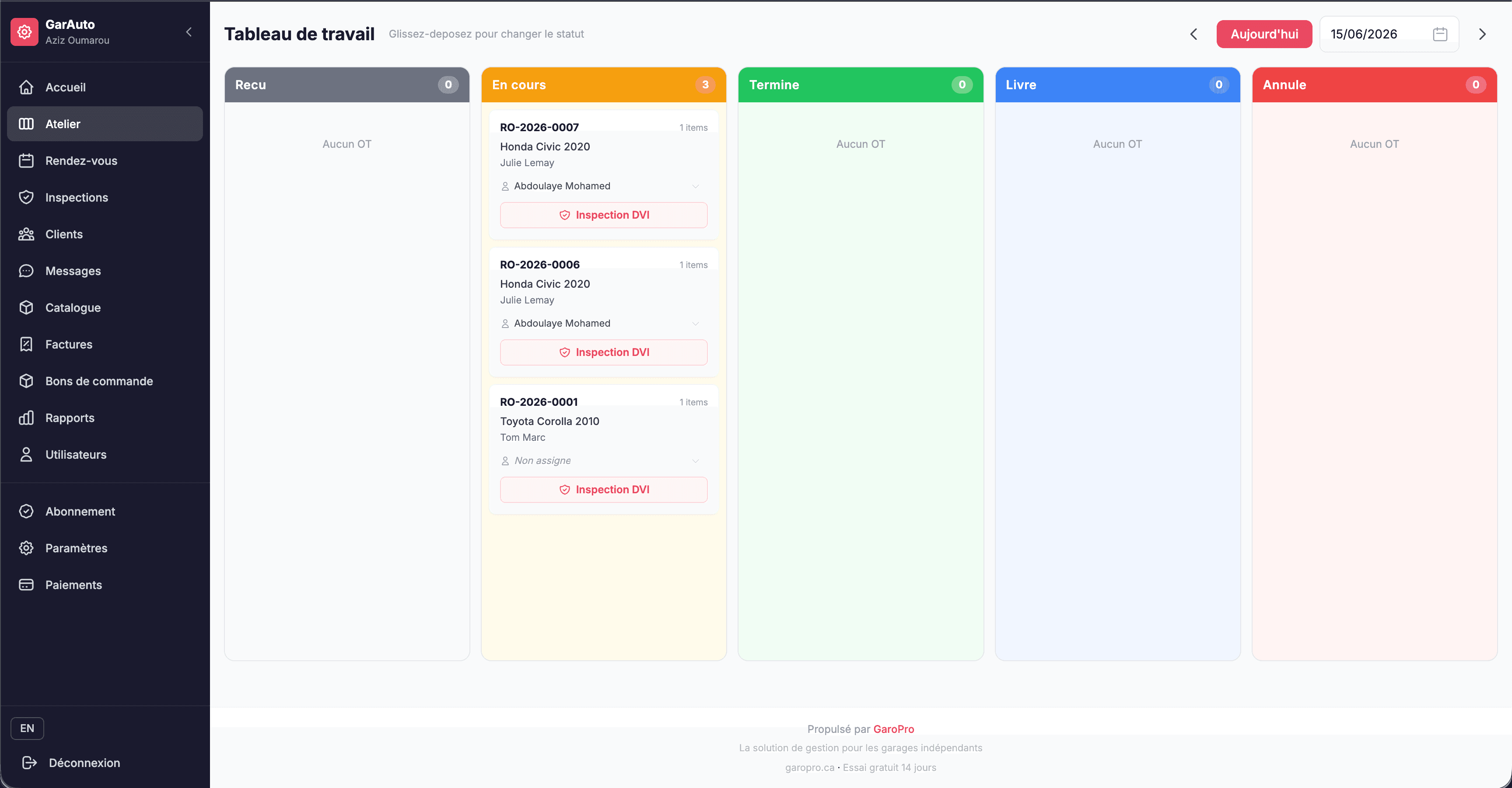Screen dimensions: 1512x788
Task: Open Rendez-vous in the sidebar
Action: click(105, 160)
